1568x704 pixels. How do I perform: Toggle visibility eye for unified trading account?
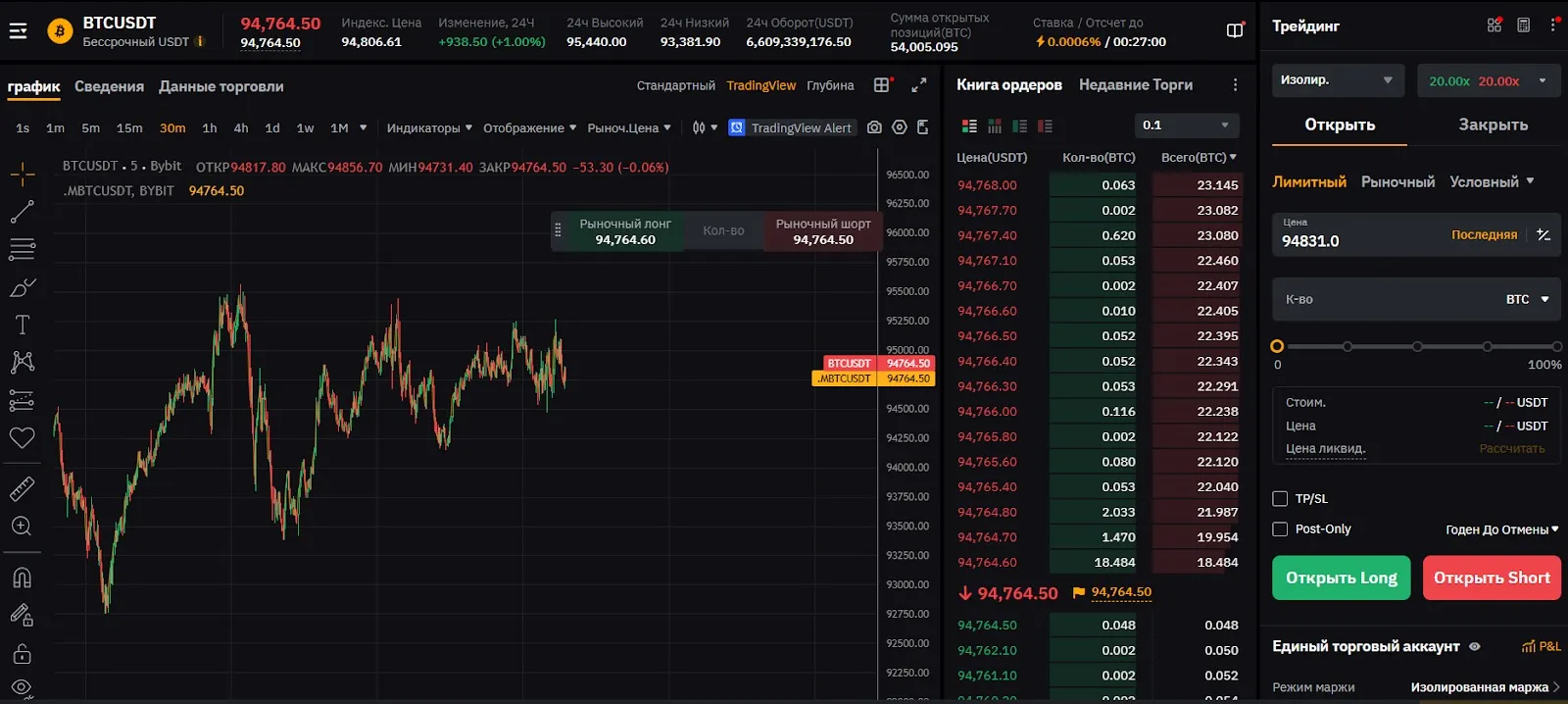pos(1474,647)
